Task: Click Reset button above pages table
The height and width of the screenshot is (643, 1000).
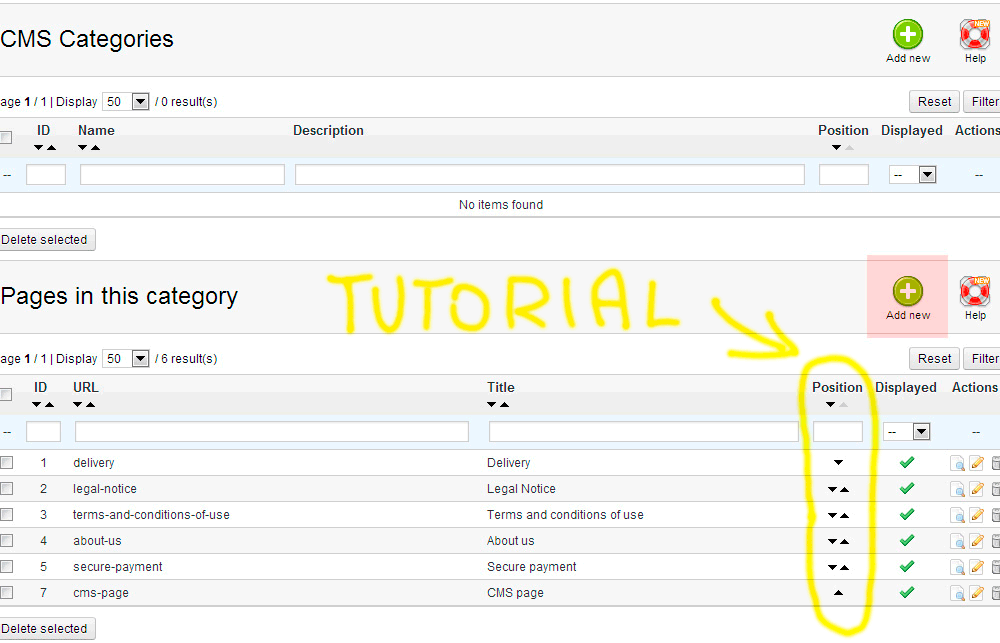Action: tap(934, 358)
